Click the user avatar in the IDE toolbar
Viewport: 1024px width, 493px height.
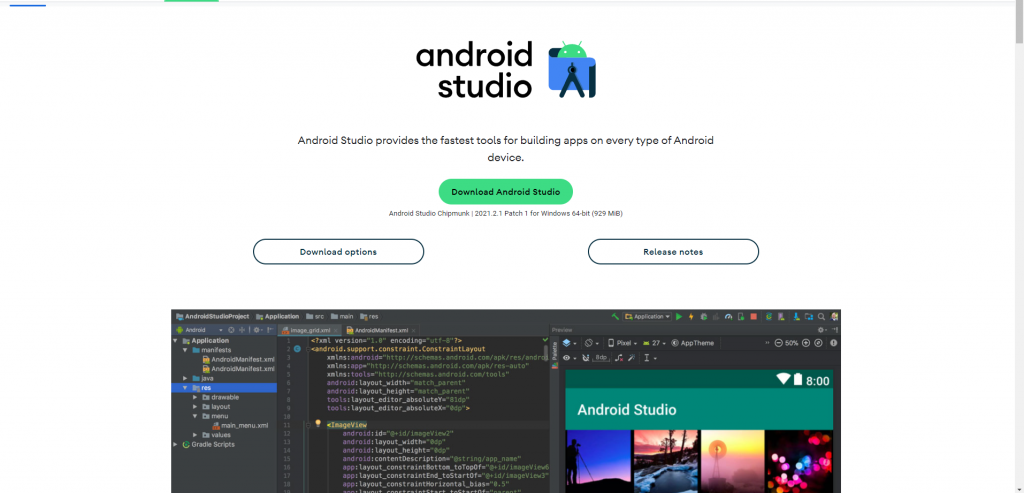(834, 317)
